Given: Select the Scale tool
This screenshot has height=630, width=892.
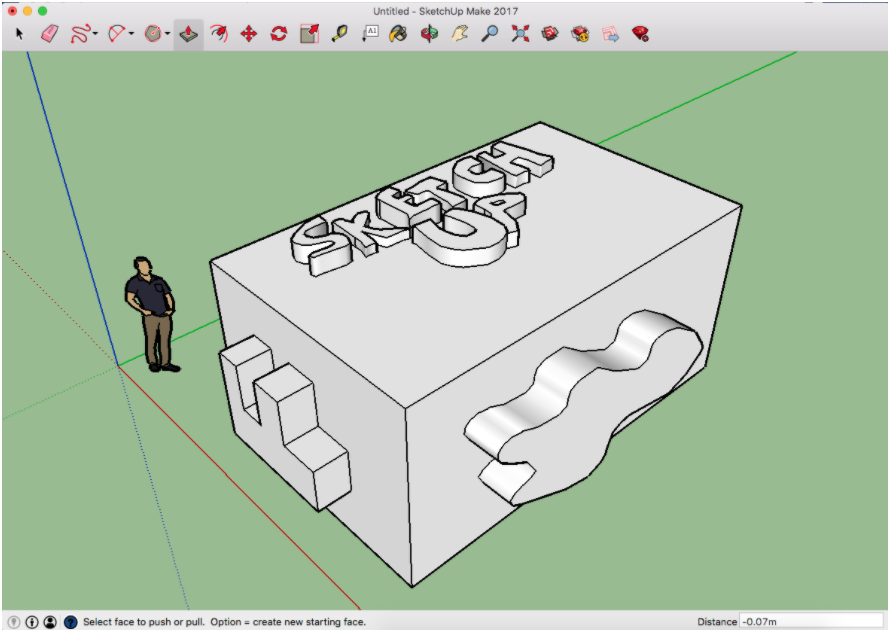Looking at the screenshot, I should pyautogui.click(x=309, y=34).
